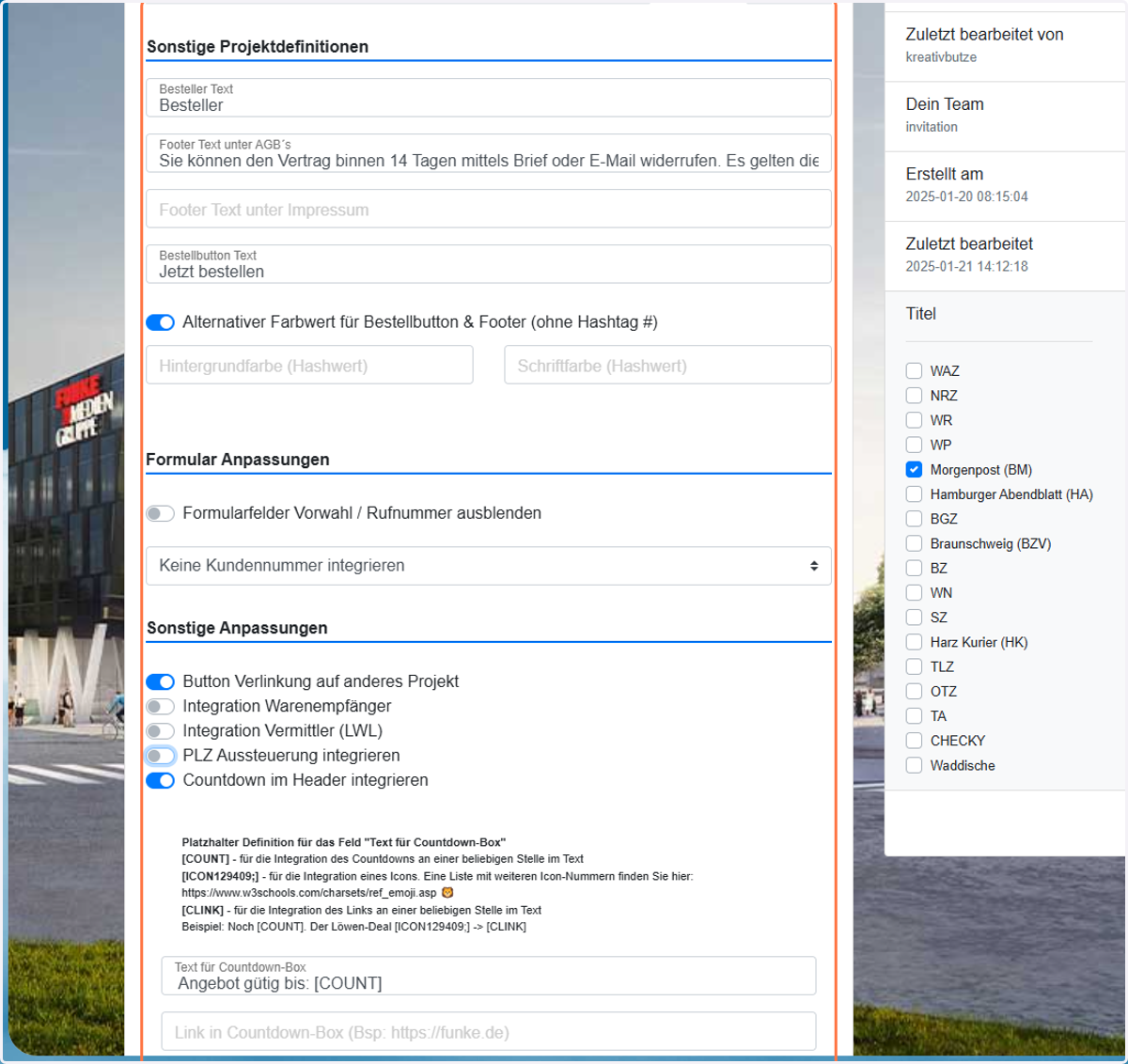Click the kreativbutze editor name

941,57
